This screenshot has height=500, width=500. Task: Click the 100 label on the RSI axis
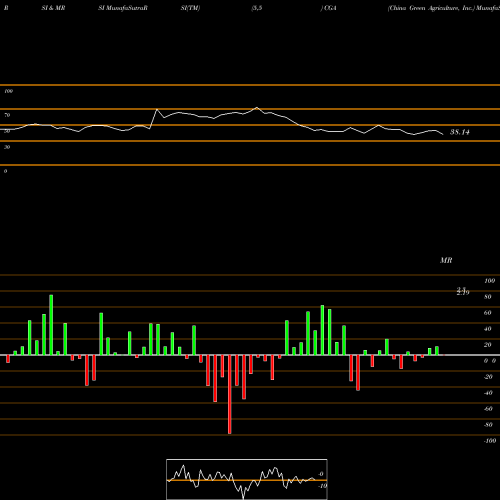(x=8, y=91)
